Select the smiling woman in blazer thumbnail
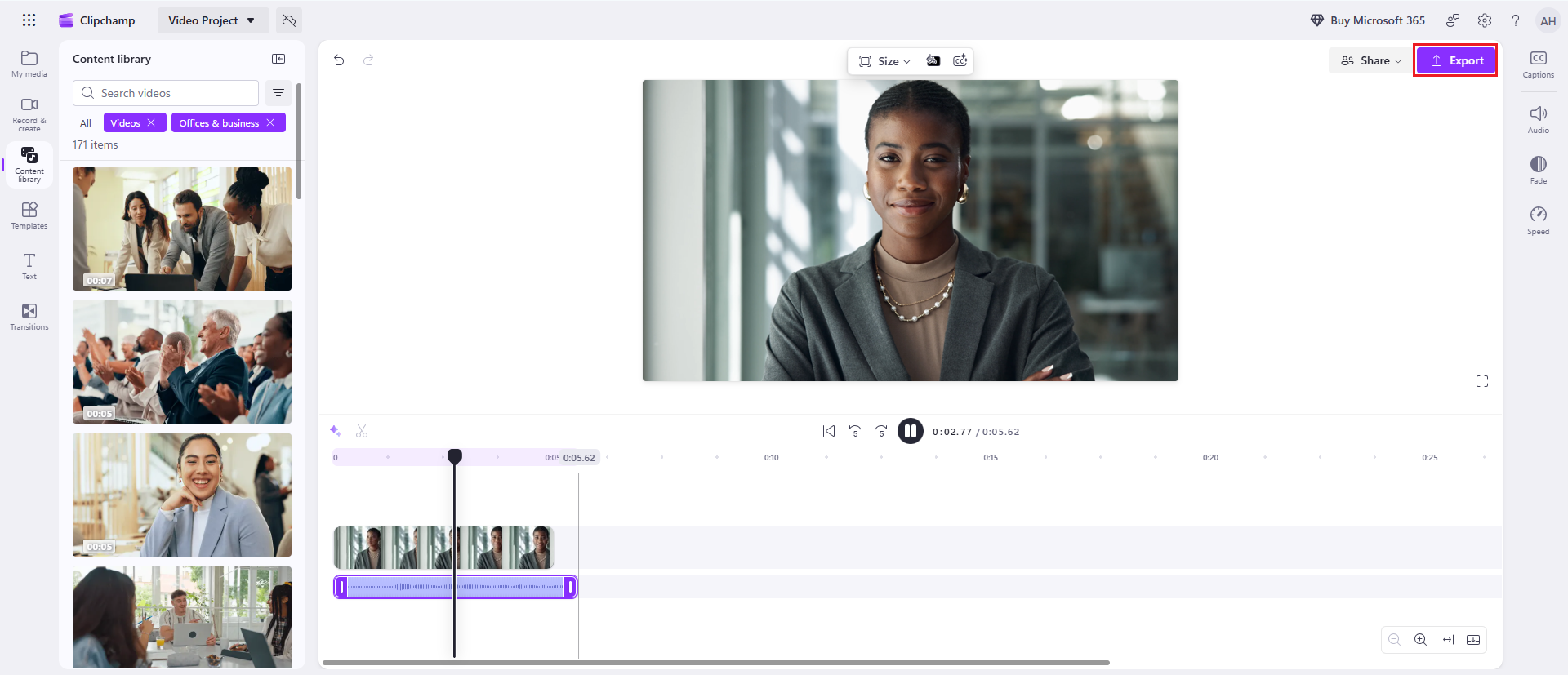 (182, 495)
